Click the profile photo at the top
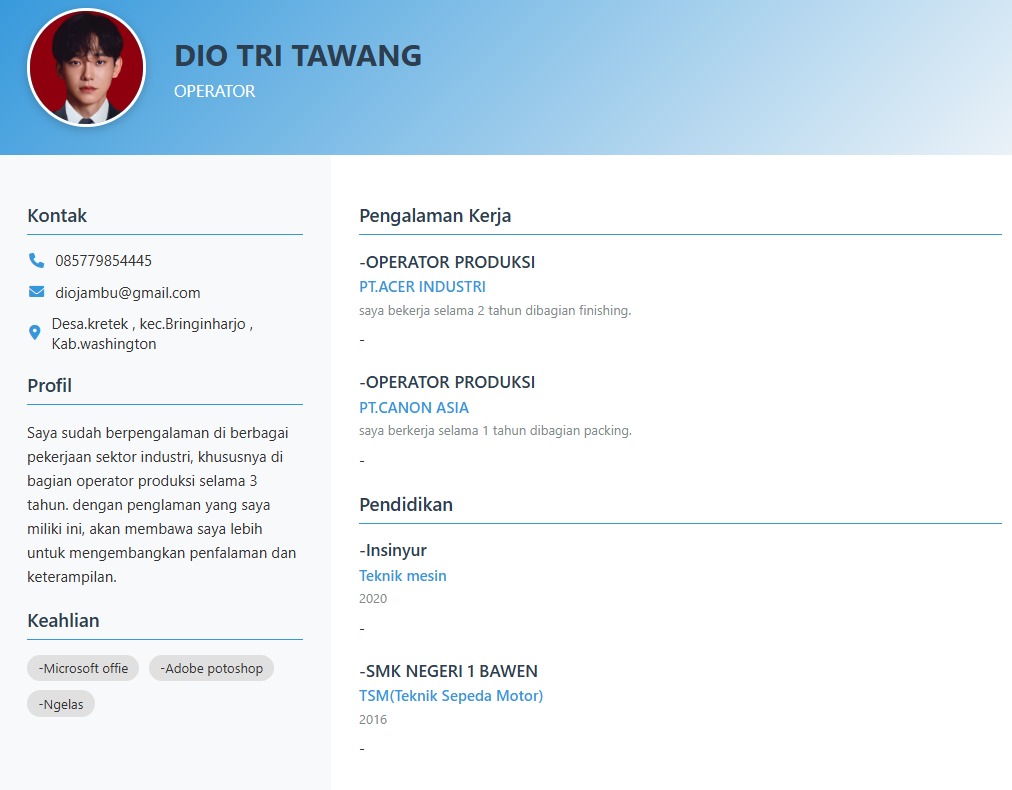Image resolution: width=1012 pixels, height=790 pixels. pyautogui.click(x=86, y=70)
